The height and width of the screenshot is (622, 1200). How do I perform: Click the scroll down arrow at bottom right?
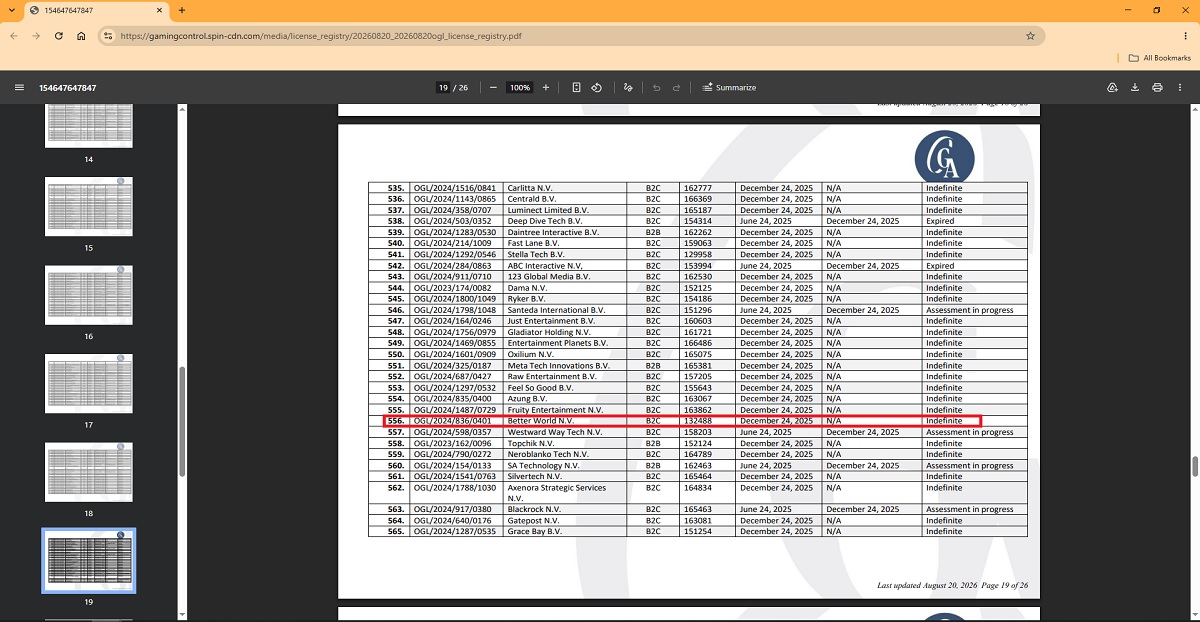[1194, 616]
